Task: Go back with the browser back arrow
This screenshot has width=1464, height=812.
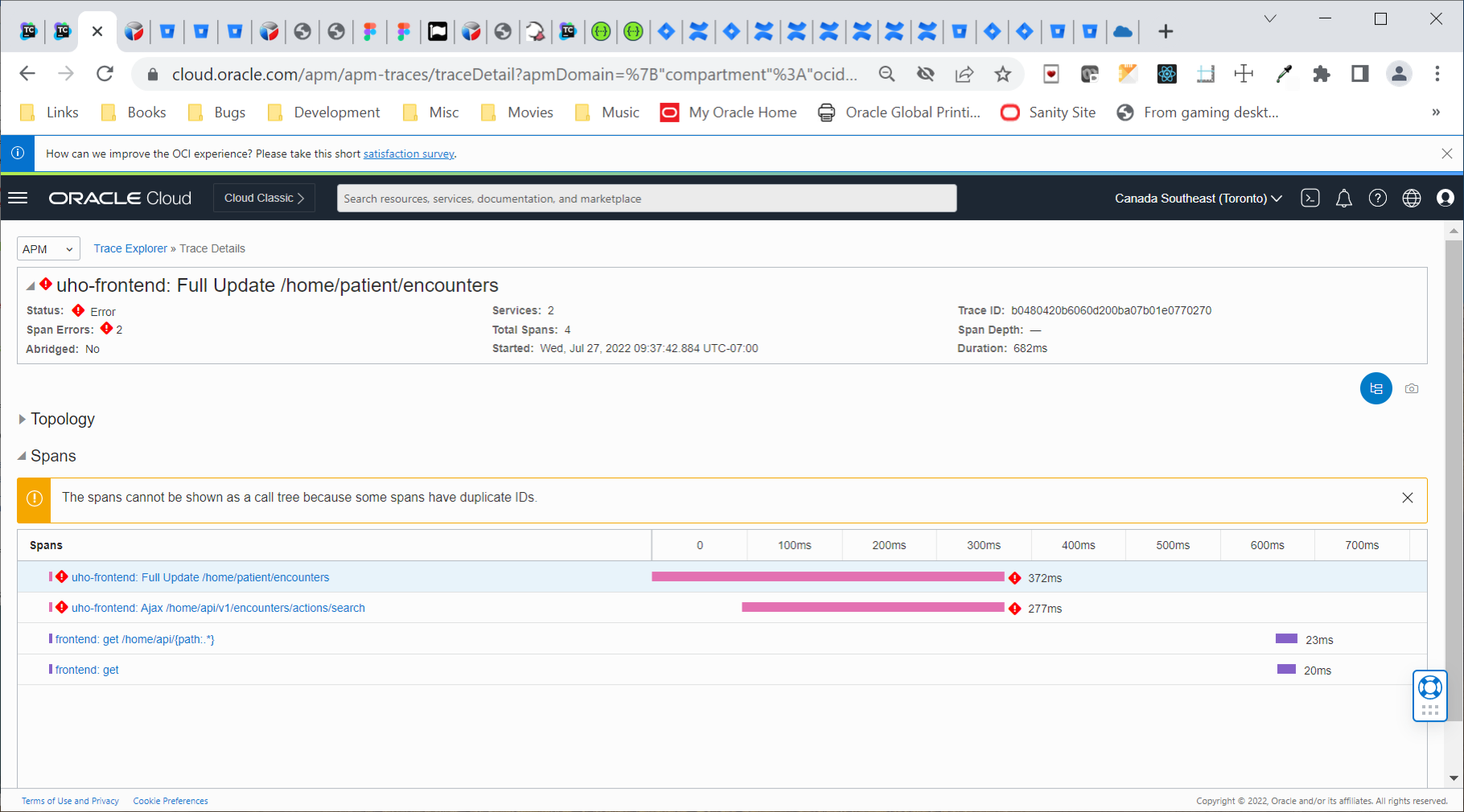Action: (x=27, y=74)
